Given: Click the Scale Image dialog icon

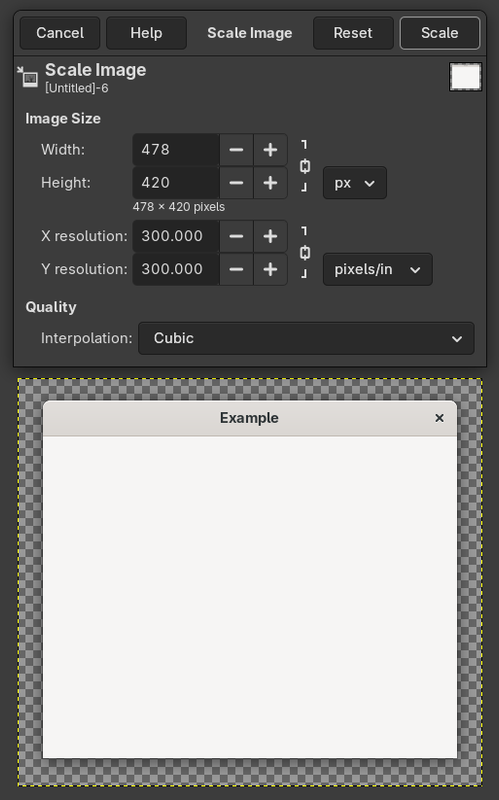Looking at the screenshot, I should pyautogui.click(x=28, y=77).
